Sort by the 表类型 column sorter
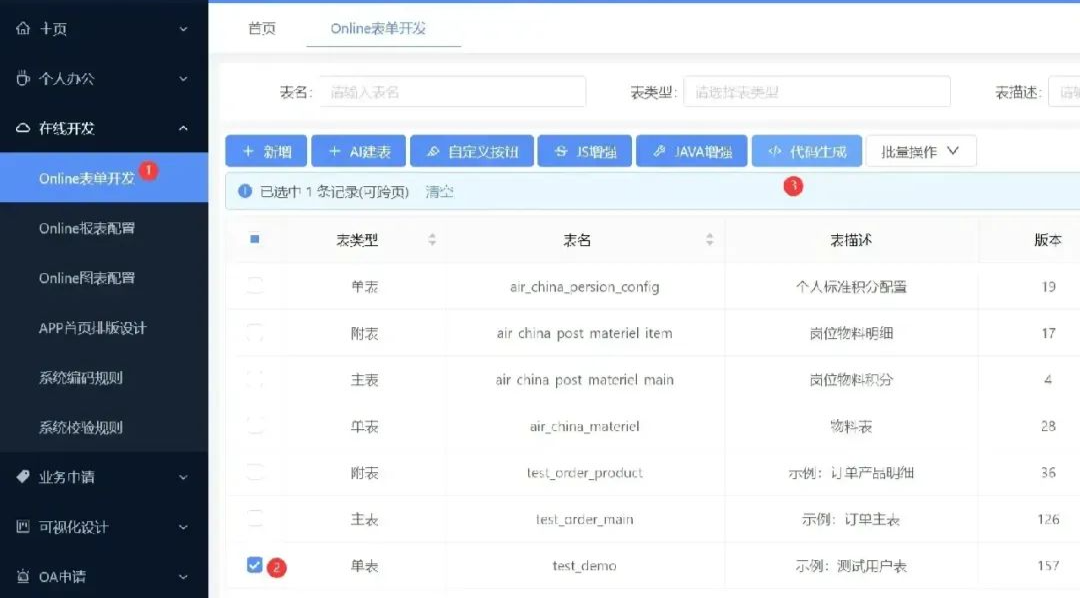The image size is (1080, 598). click(432, 240)
